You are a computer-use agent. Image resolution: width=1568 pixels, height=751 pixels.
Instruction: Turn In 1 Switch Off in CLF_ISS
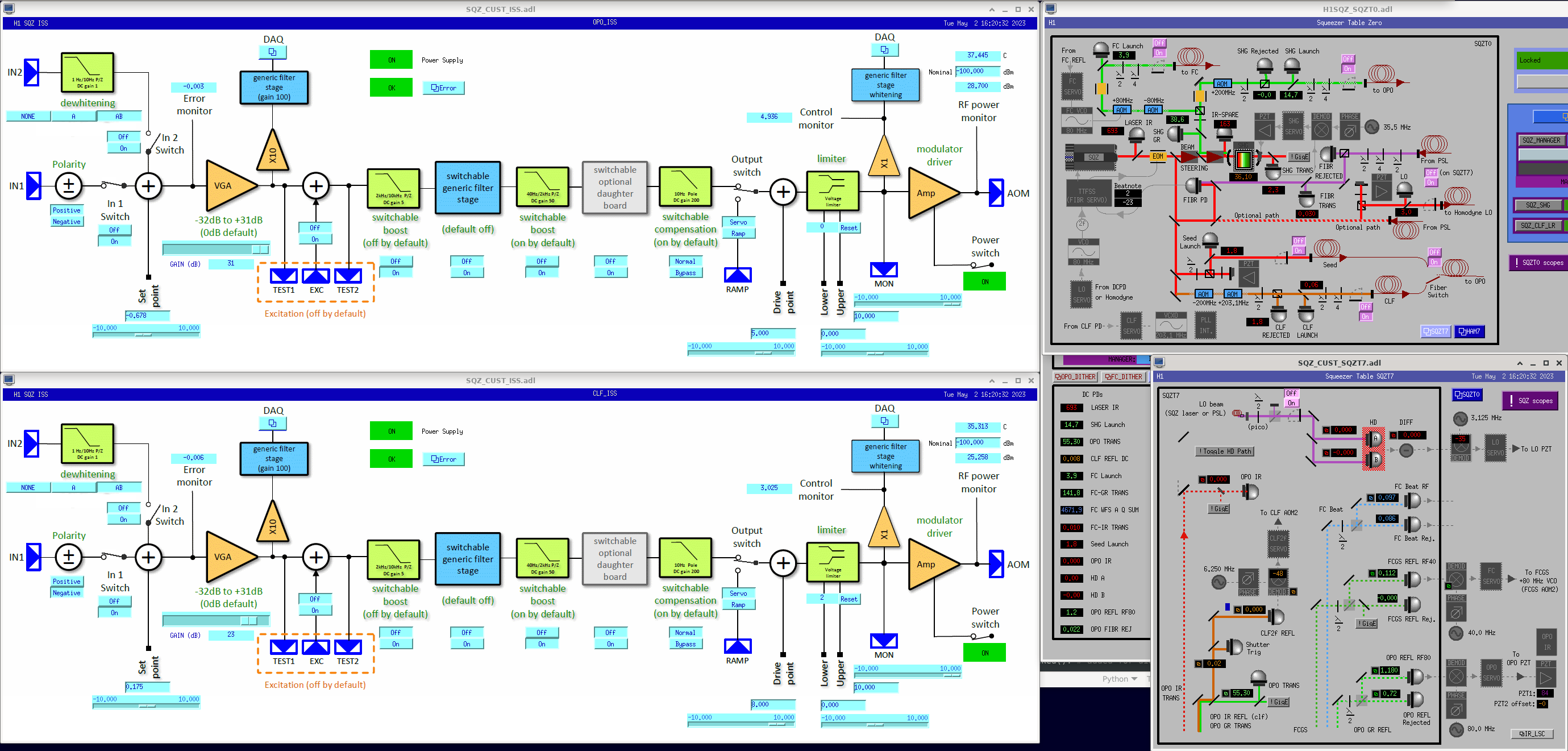114,601
